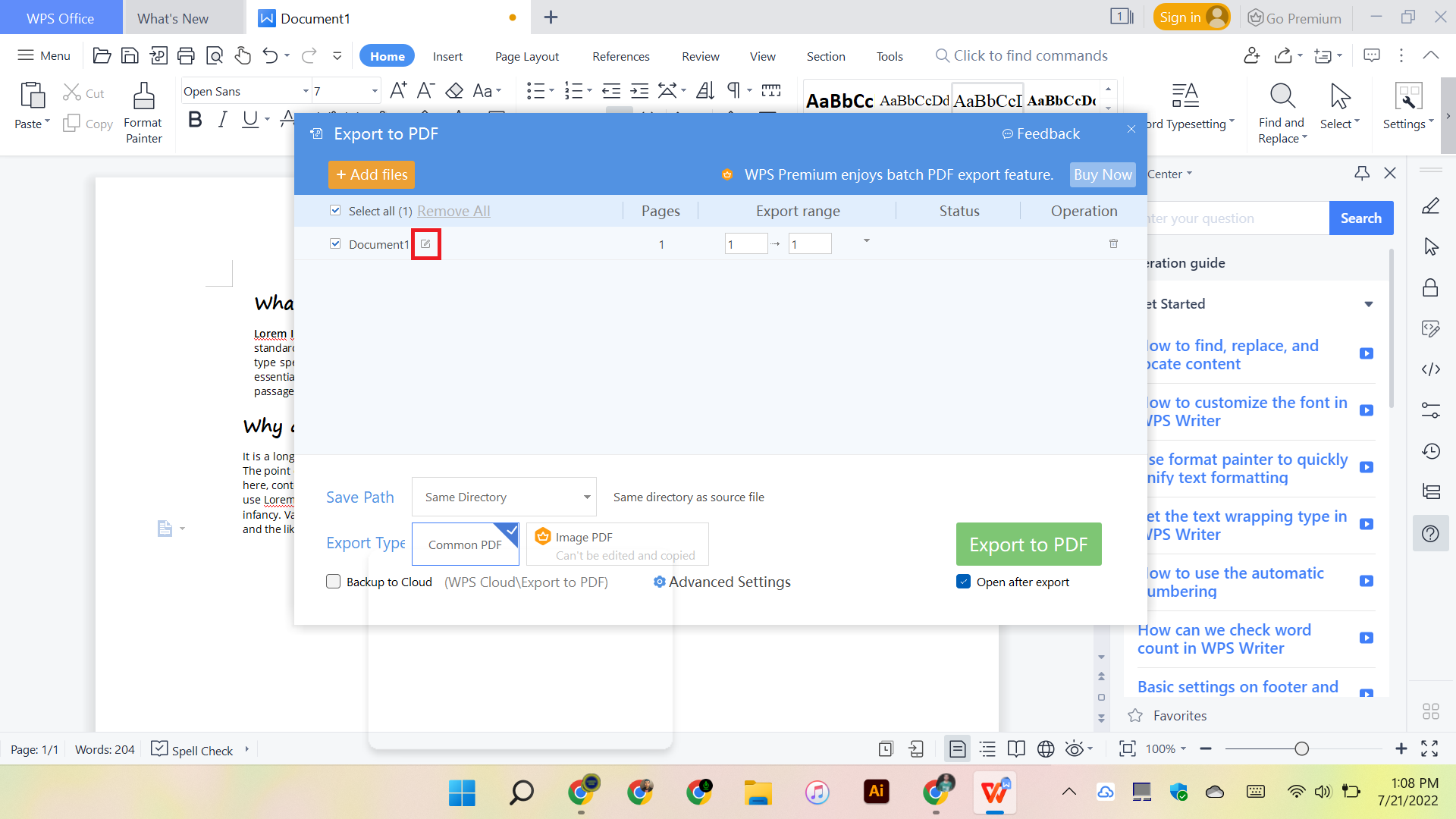Uncheck the Document1 checkbox
This screenshot has height=819, width=1456.
point(335,243)
